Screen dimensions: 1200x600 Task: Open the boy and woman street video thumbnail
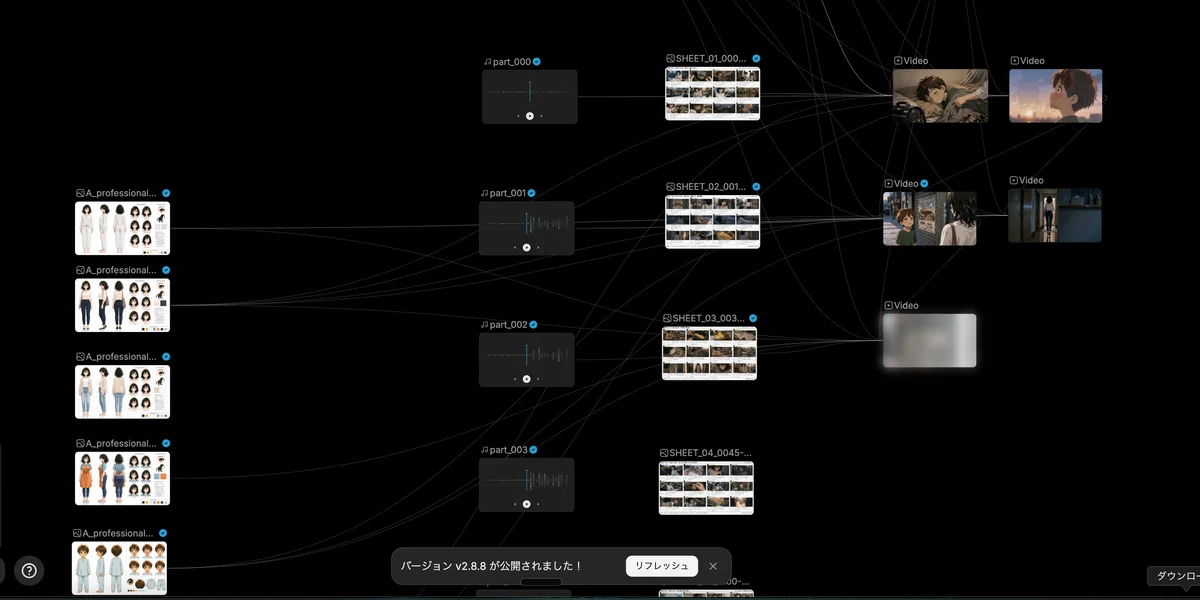coord(930,219)
